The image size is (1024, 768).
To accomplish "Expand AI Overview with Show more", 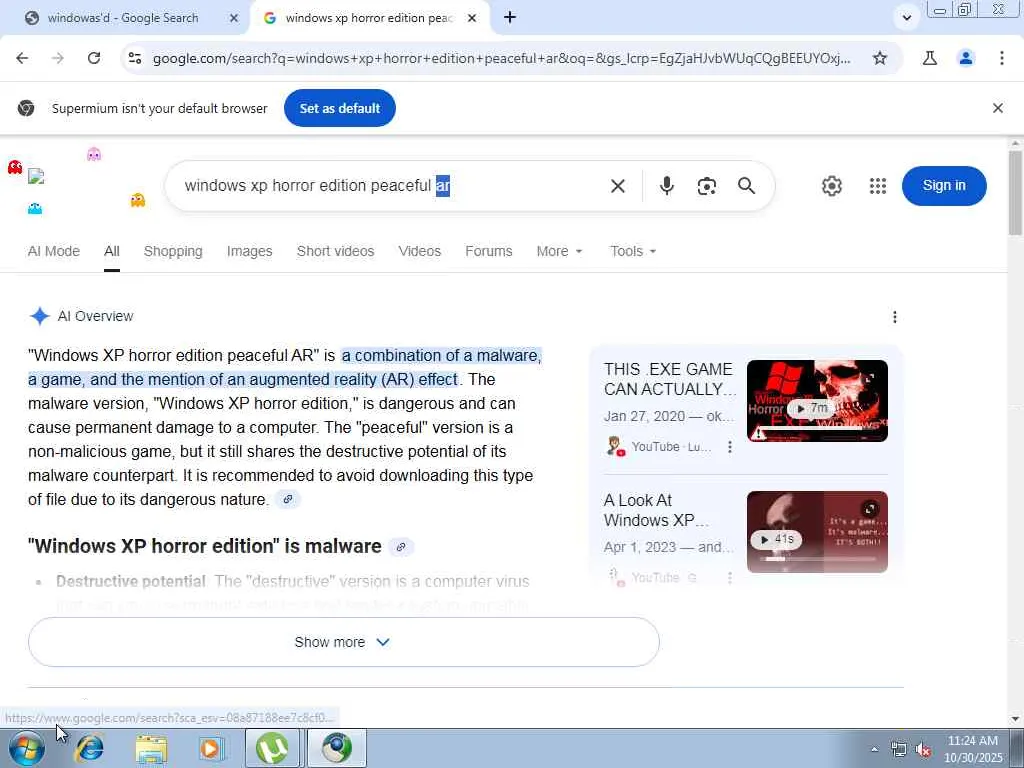I will coord(344,642).
